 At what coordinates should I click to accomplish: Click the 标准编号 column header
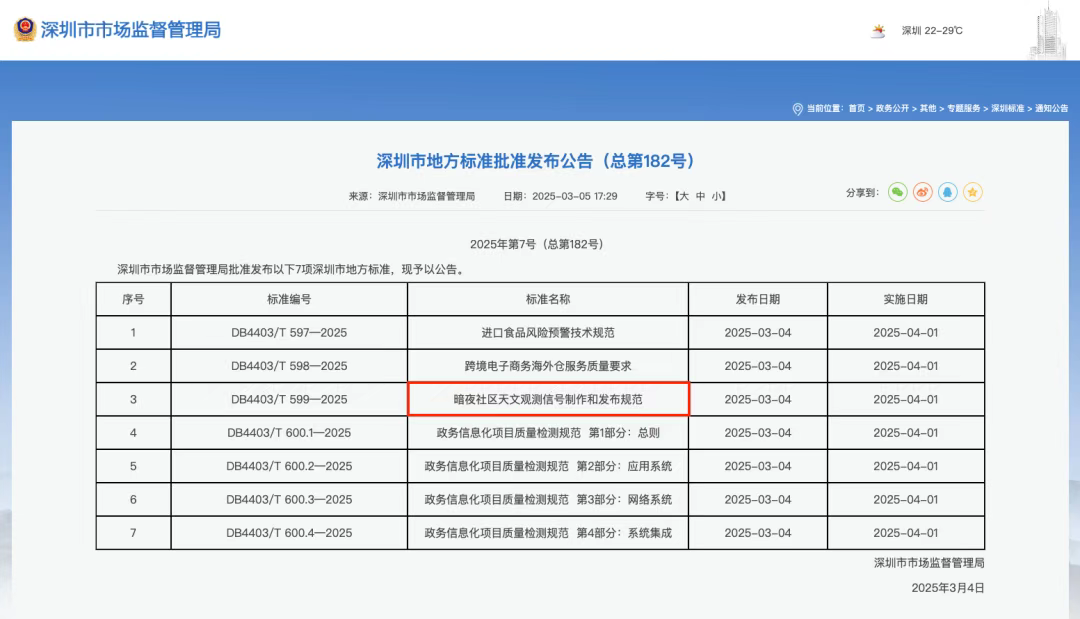click(x=289, y=300)
